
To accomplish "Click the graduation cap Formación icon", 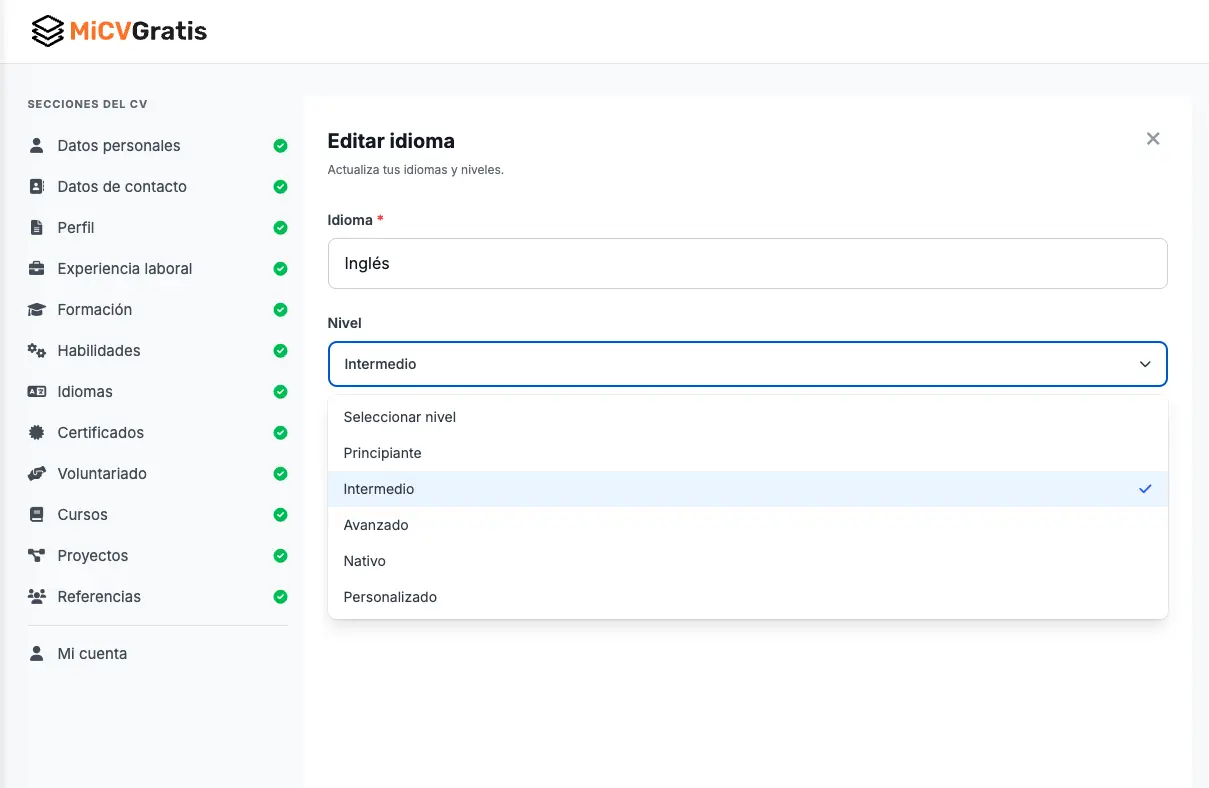I will 37,310.
